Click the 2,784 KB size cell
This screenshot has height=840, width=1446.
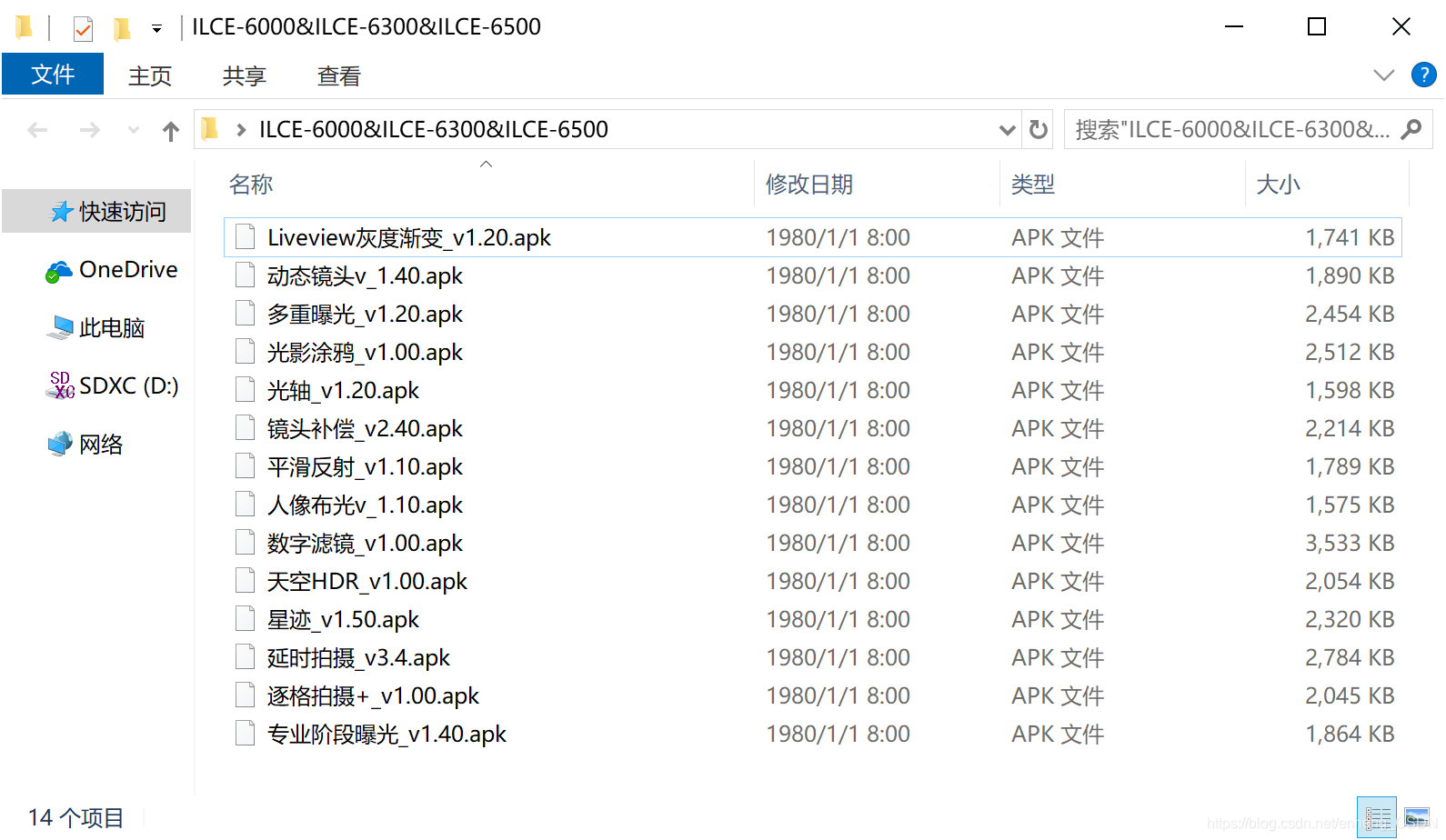[1350, 657]
